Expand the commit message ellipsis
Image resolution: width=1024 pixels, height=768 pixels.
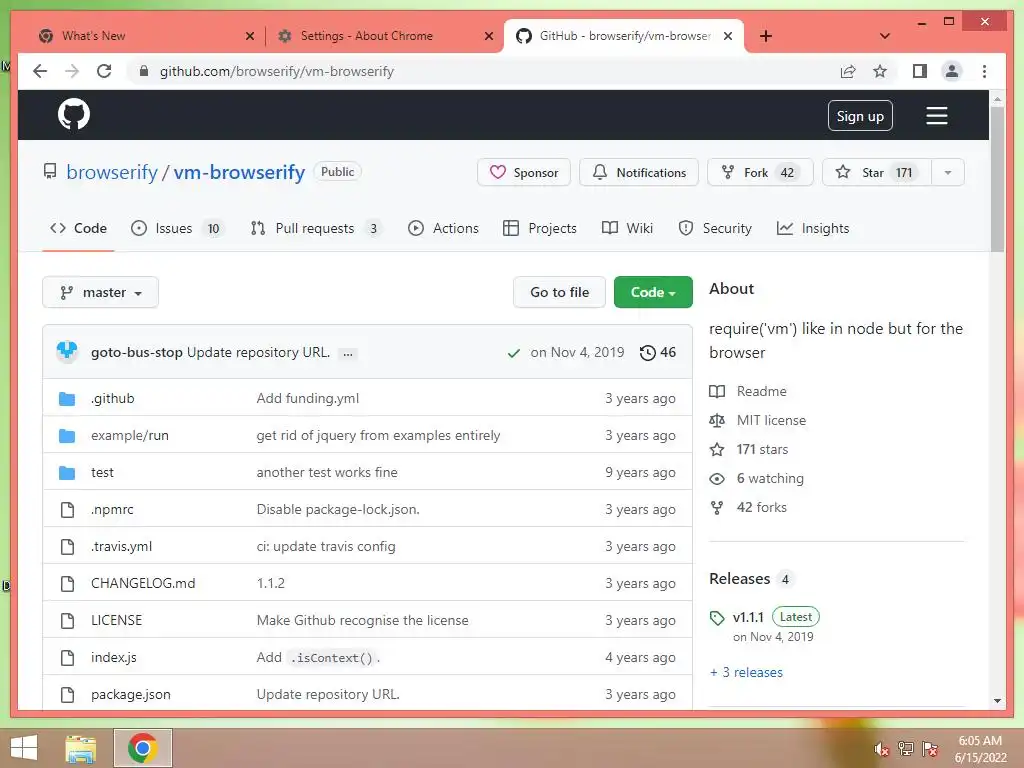[x=348, y=353]
